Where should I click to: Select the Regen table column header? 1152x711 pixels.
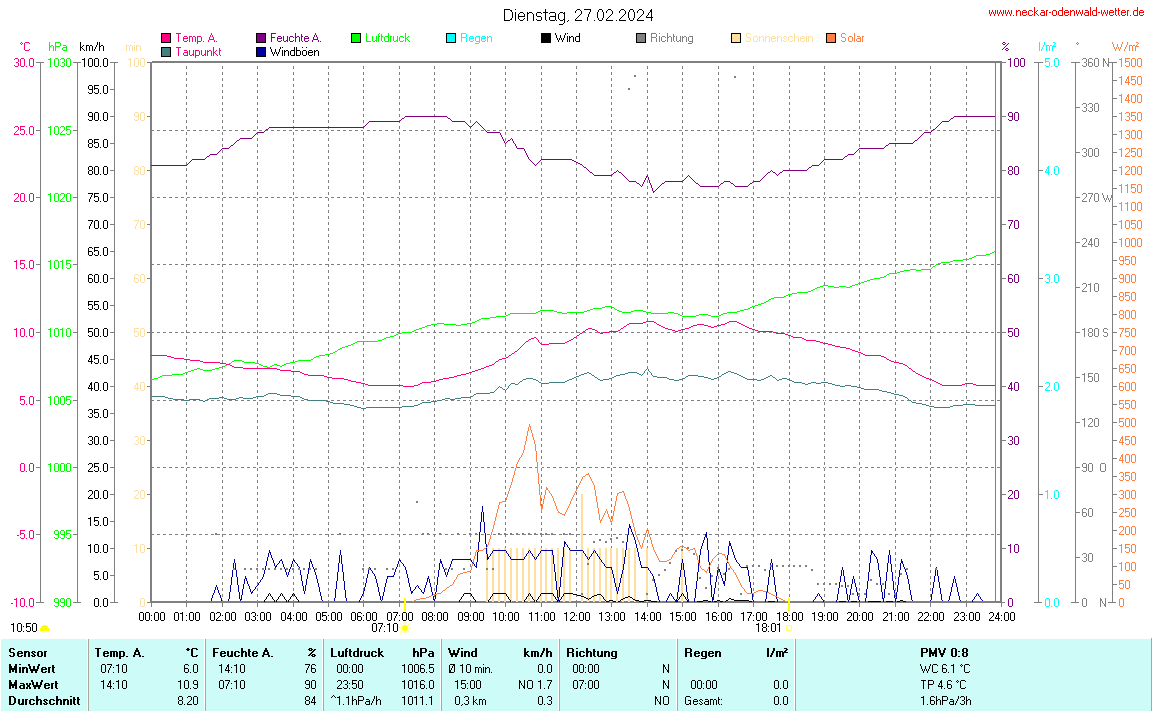[x=702, y=652]
